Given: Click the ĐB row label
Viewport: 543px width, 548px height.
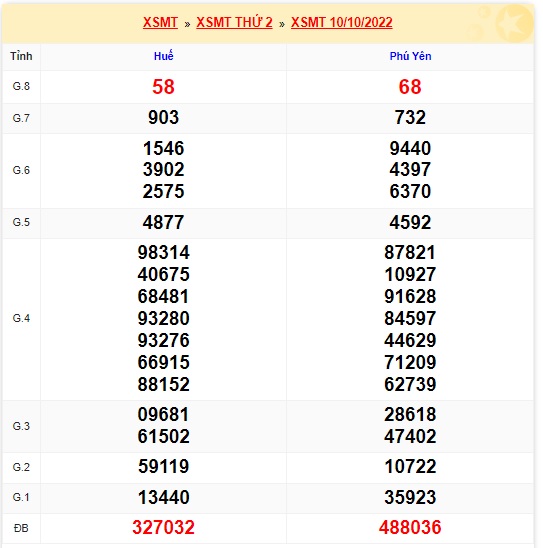Looking at the screenshot, I should (x=21, y=528).
